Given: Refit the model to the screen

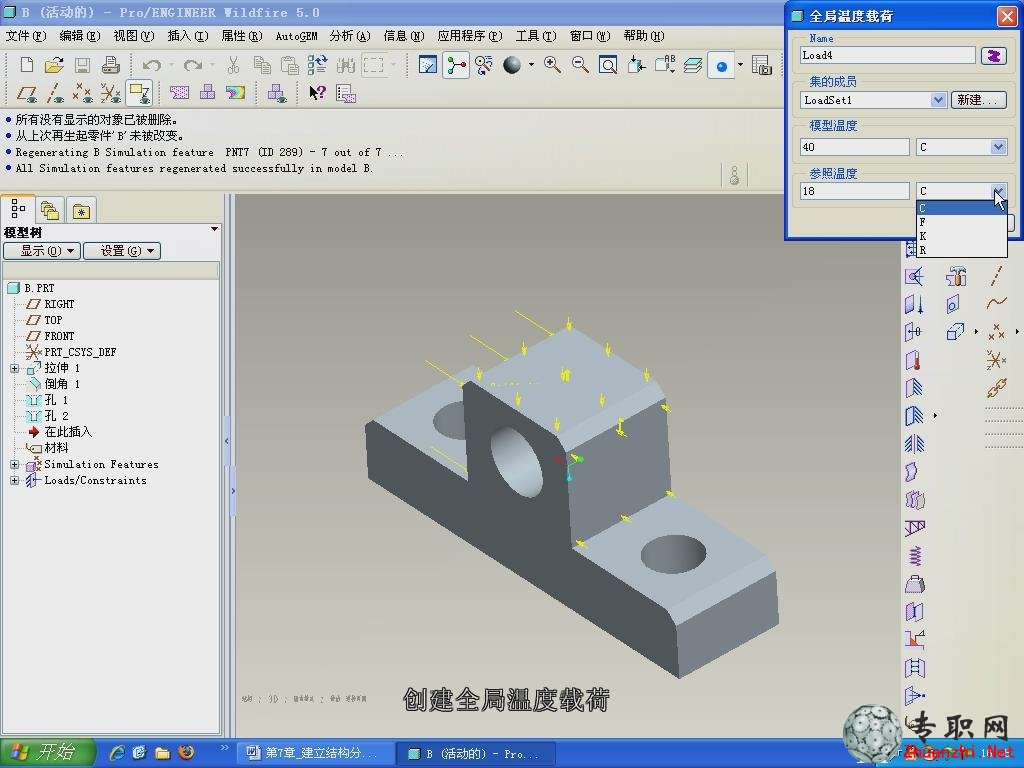Looking at the screenshot, I should 608,65.
